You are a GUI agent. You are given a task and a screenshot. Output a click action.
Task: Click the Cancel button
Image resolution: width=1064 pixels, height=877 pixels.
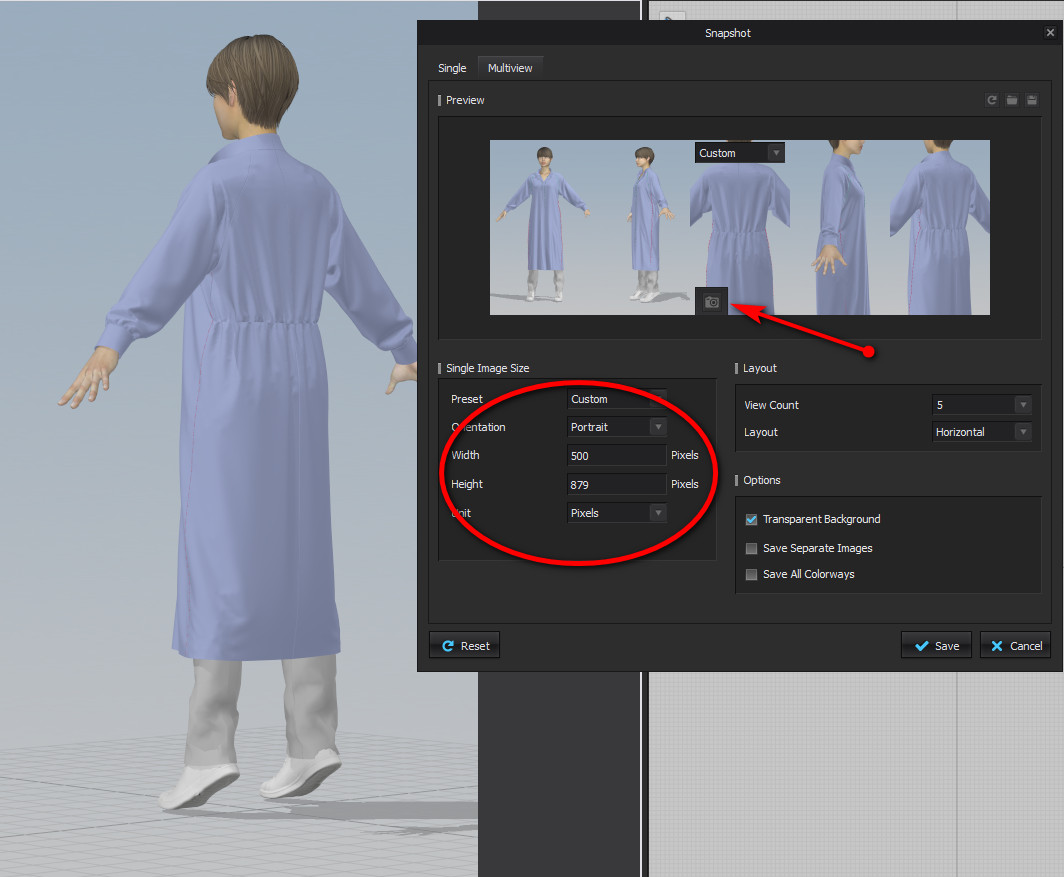[1015, 646]
